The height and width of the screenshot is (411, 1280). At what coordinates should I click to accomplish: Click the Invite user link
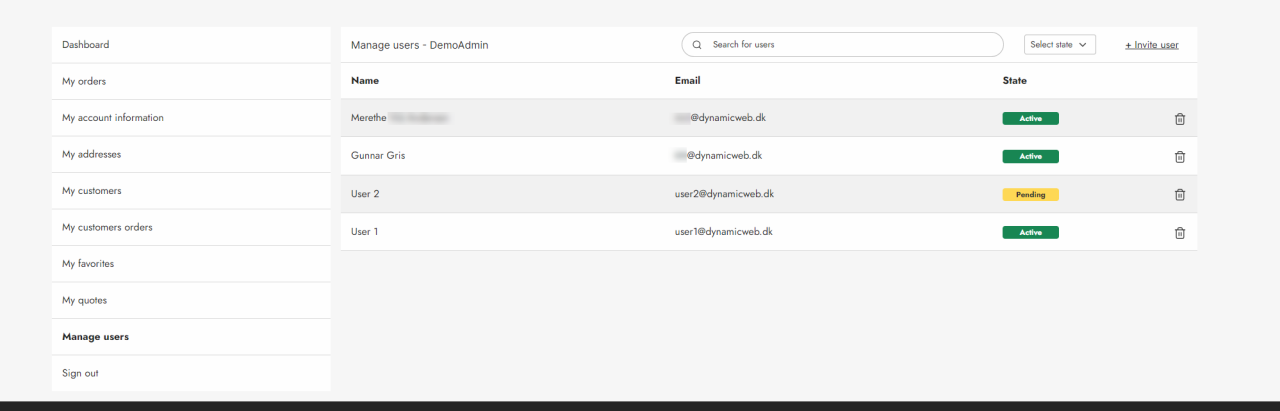tap(1151, 45)
